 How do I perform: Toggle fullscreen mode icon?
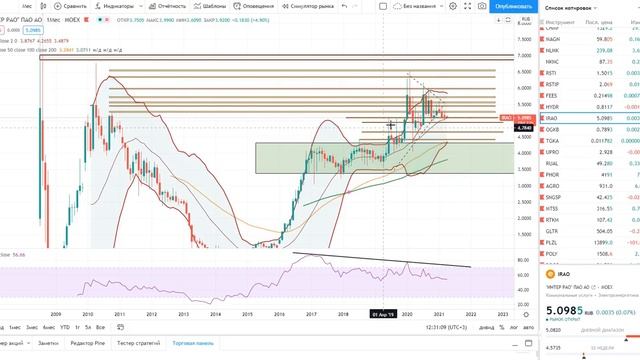[467, 6]
